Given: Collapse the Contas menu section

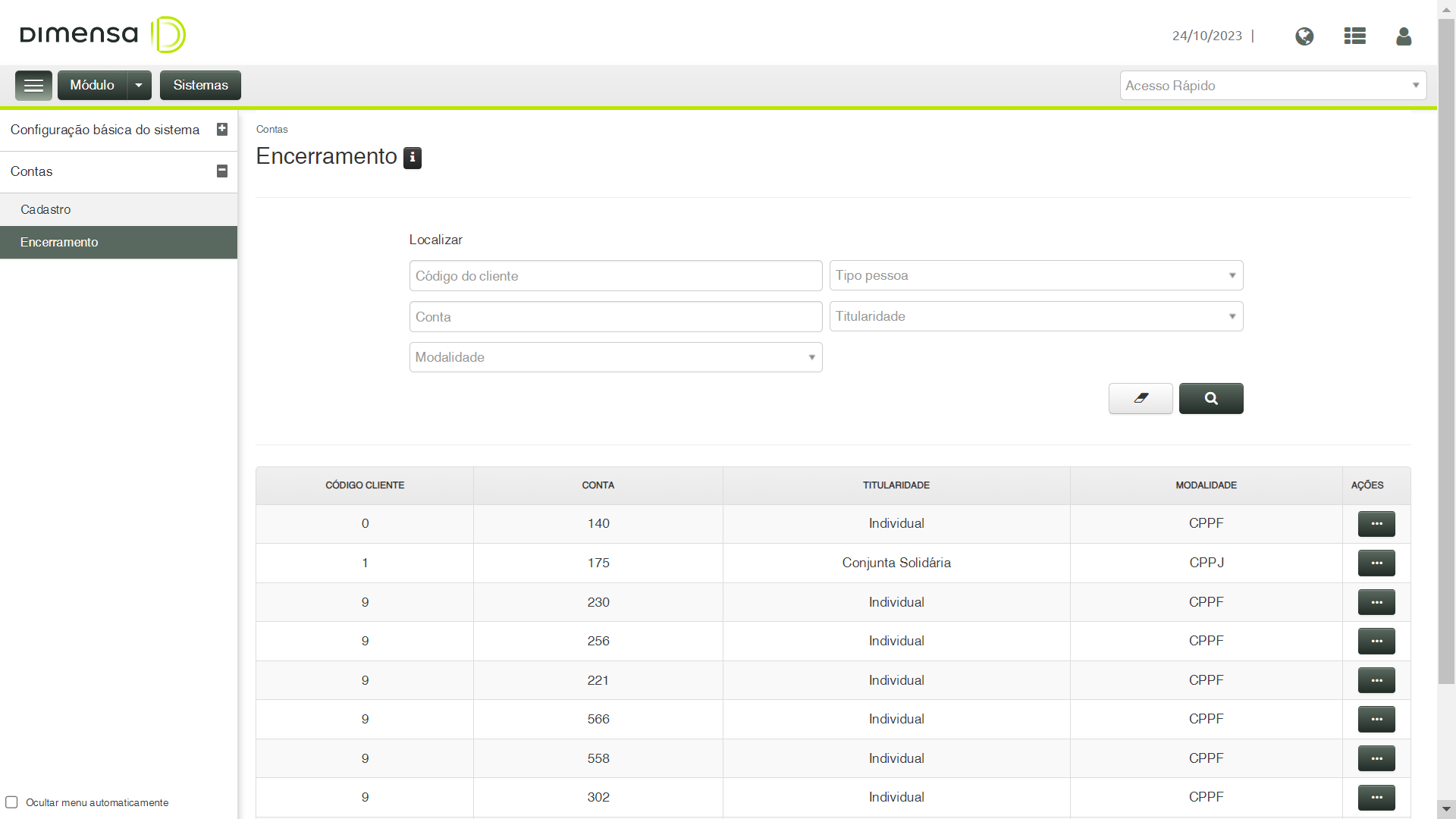Looking at the screenshot, I should click(222, 171).
